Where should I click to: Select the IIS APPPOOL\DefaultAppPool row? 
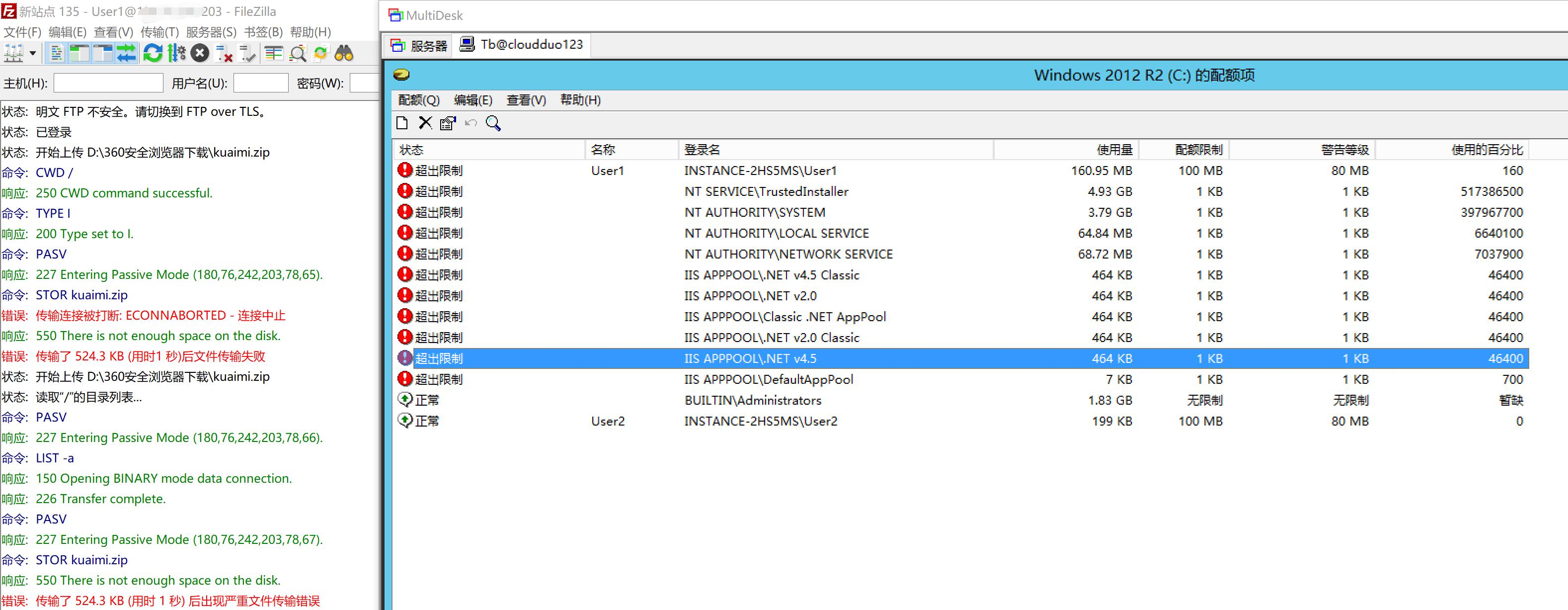click(962, 379)
